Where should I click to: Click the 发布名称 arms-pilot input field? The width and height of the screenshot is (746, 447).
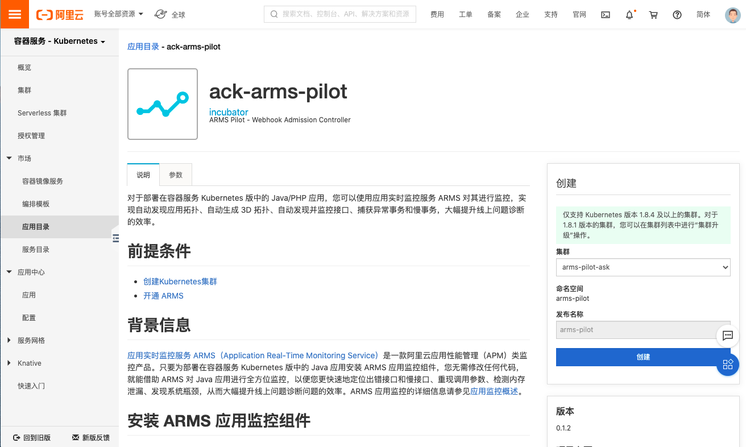(x=643, y=330)
